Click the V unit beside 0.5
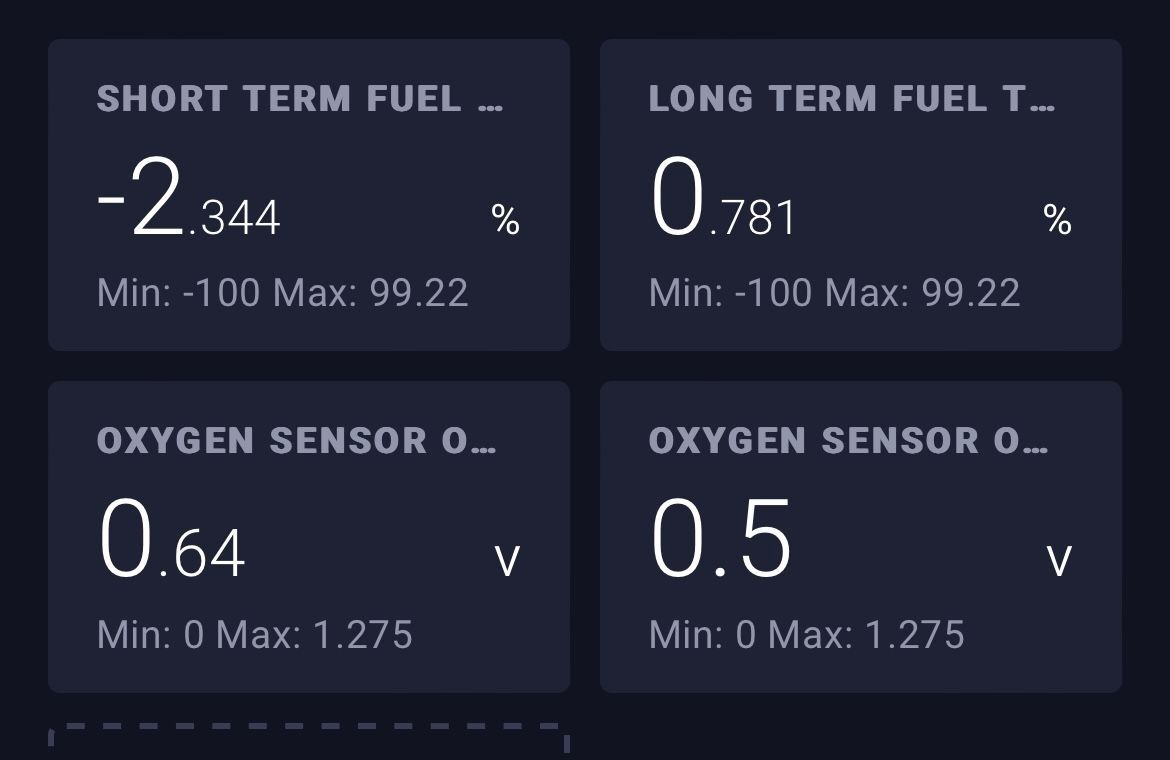Image resolution: width=1170 pixels, height=760 pixels. pos(1059,561)
